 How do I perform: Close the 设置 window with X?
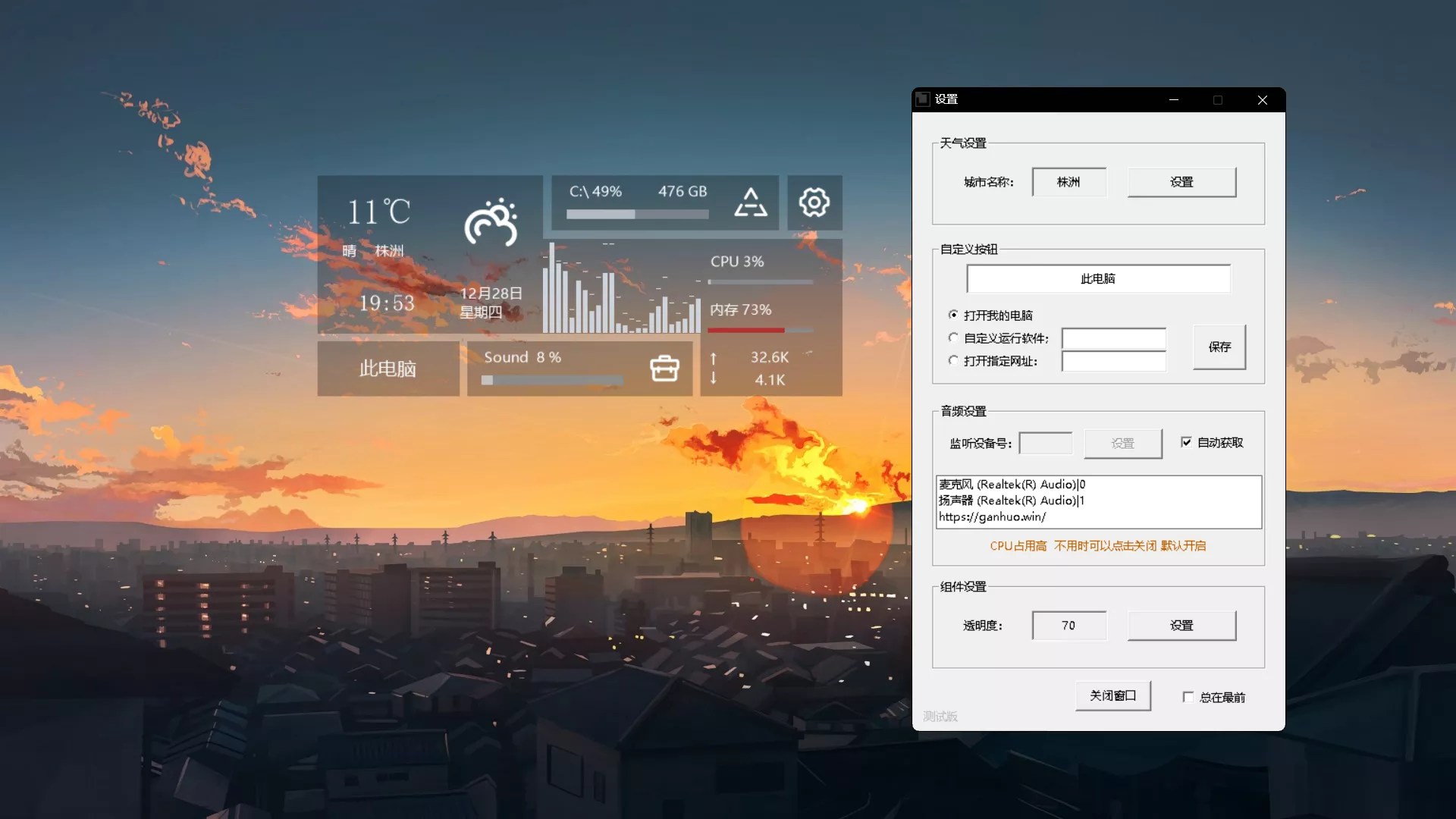coord(1263,100)
